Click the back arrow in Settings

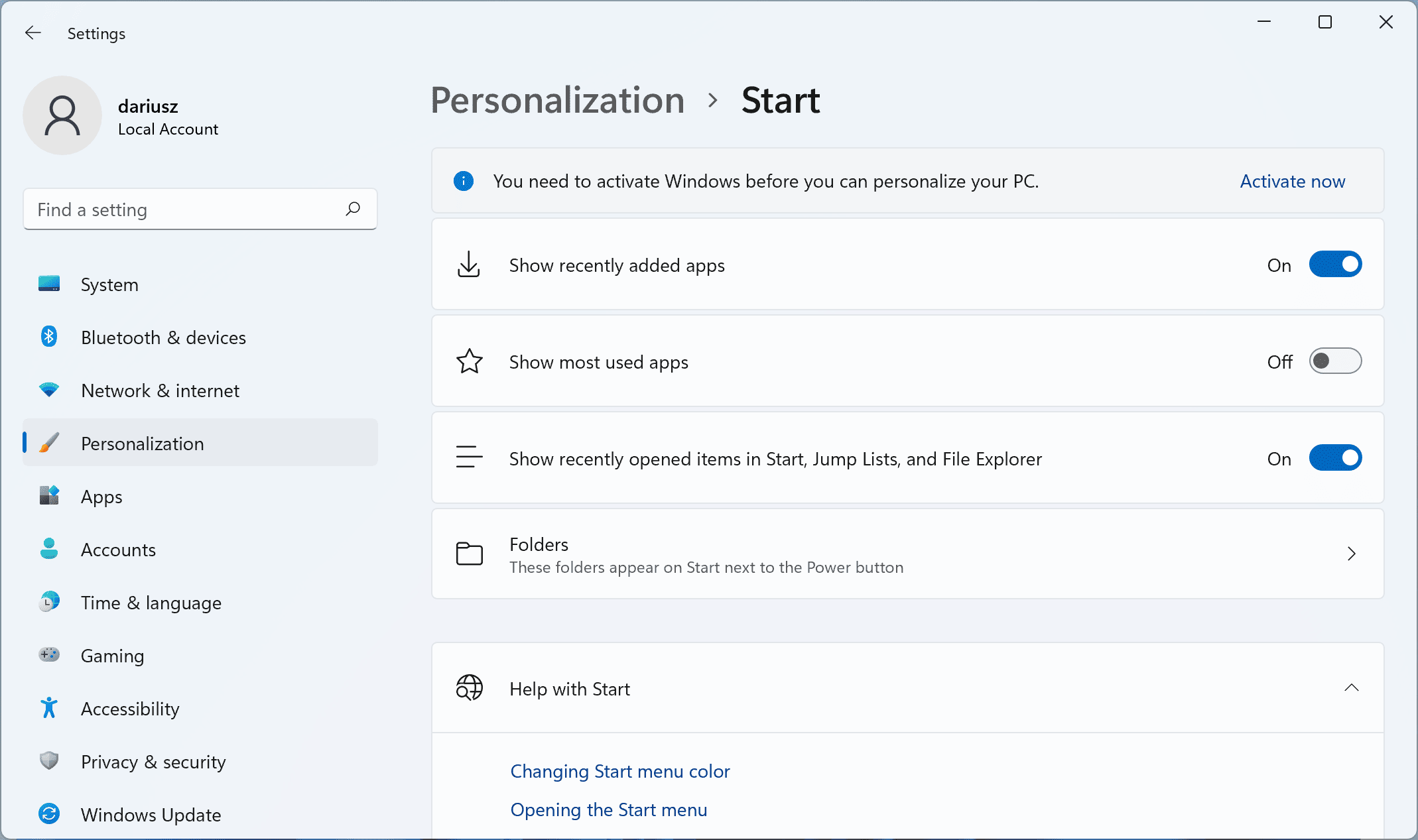[x=32, y=32]
